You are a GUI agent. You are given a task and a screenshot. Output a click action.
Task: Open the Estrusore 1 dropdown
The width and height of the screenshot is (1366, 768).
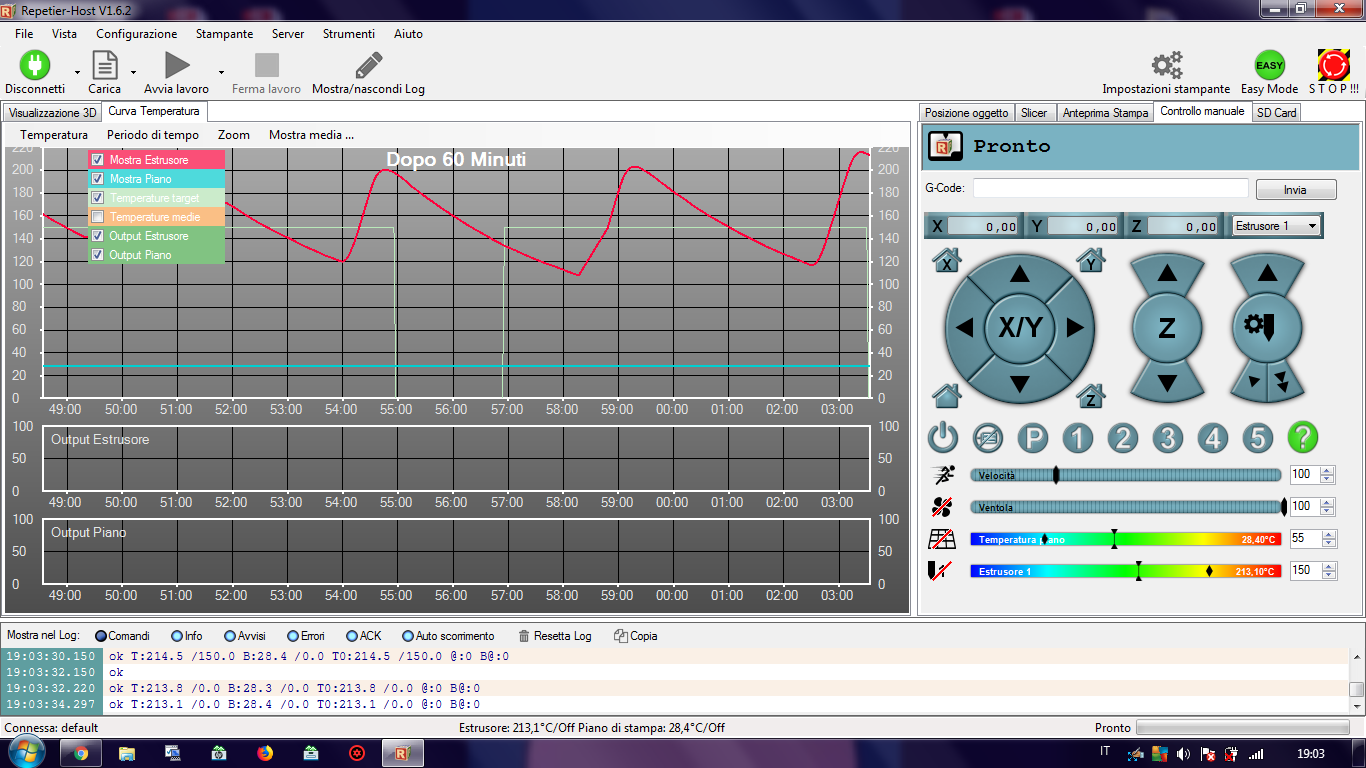coord(1277,226)
